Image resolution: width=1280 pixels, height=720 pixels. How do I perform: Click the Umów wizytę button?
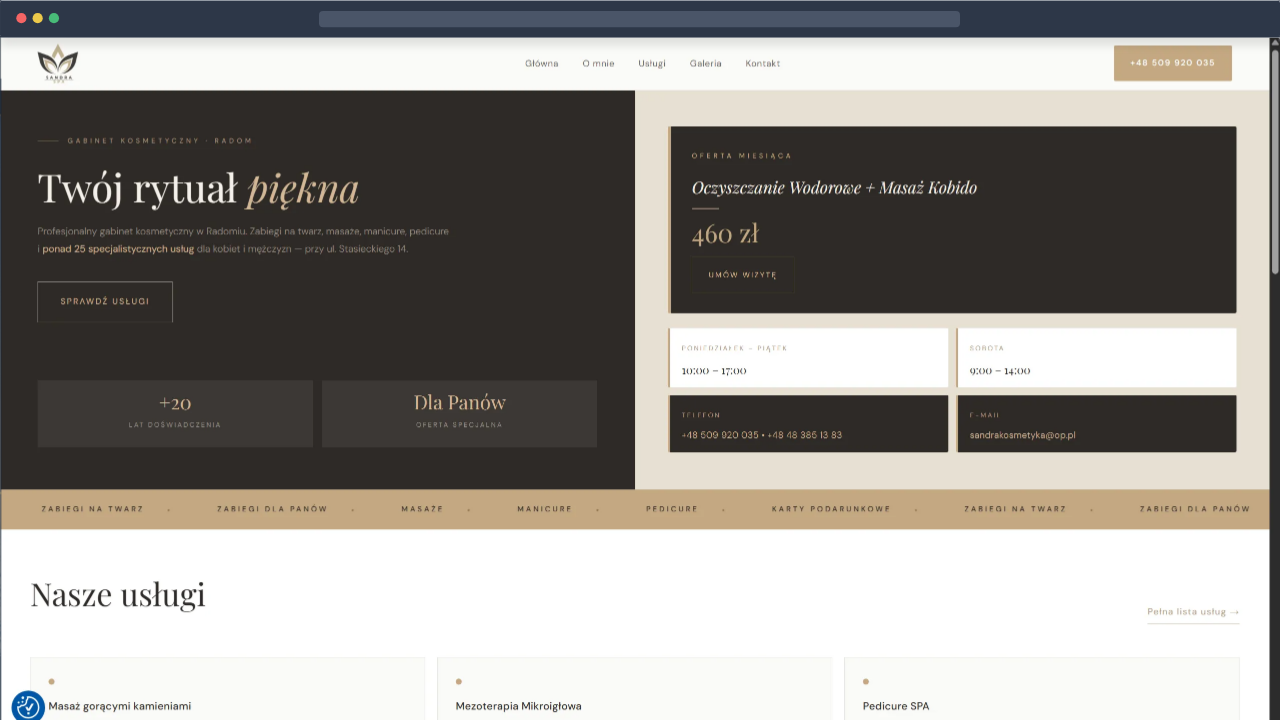742,275
